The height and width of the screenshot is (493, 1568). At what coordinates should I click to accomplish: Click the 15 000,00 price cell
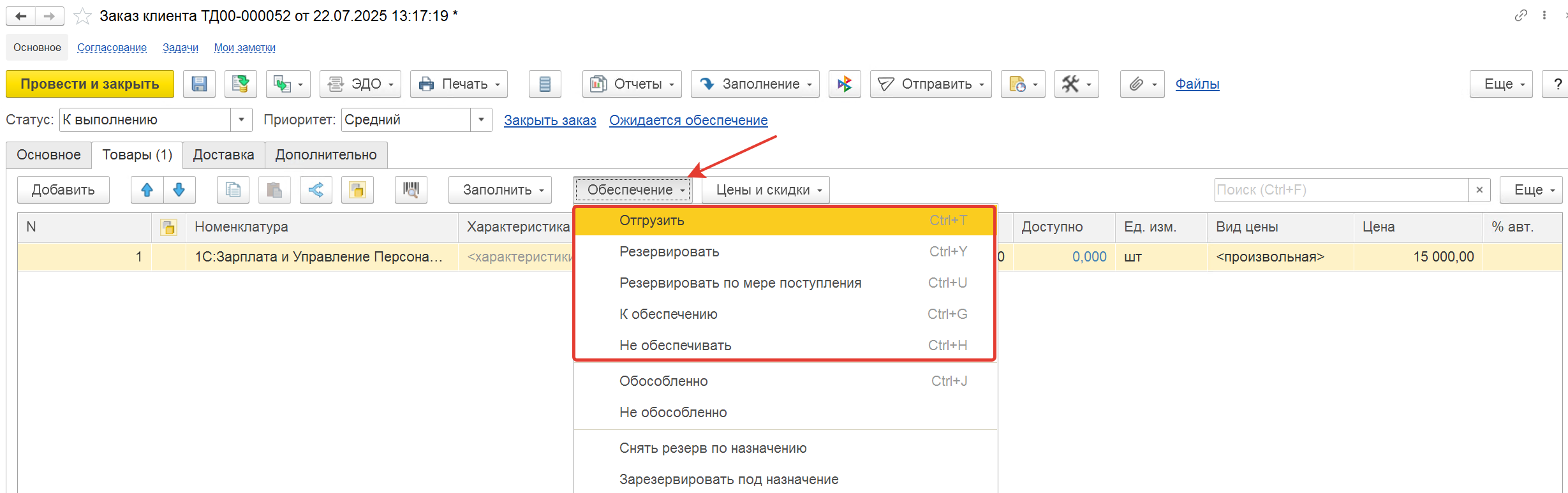click(x=1417, y=257)
